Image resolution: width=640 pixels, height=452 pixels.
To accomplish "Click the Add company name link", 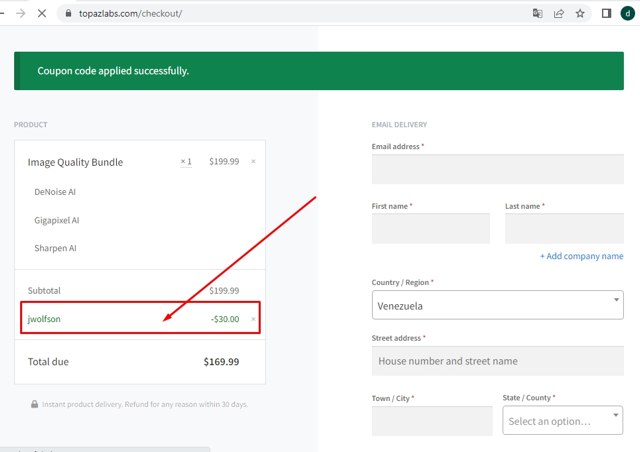I will coord(581,256).
